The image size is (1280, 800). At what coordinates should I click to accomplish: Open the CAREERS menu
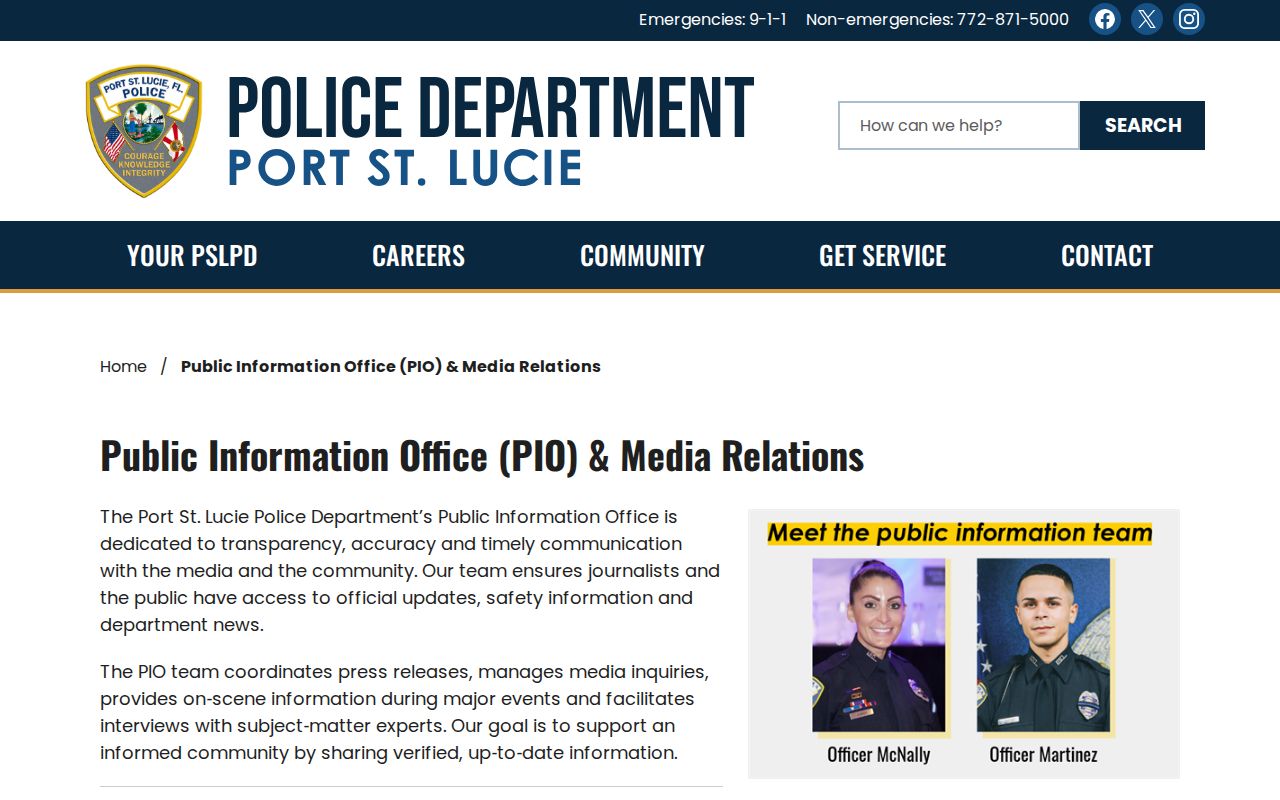click(418, 256)
